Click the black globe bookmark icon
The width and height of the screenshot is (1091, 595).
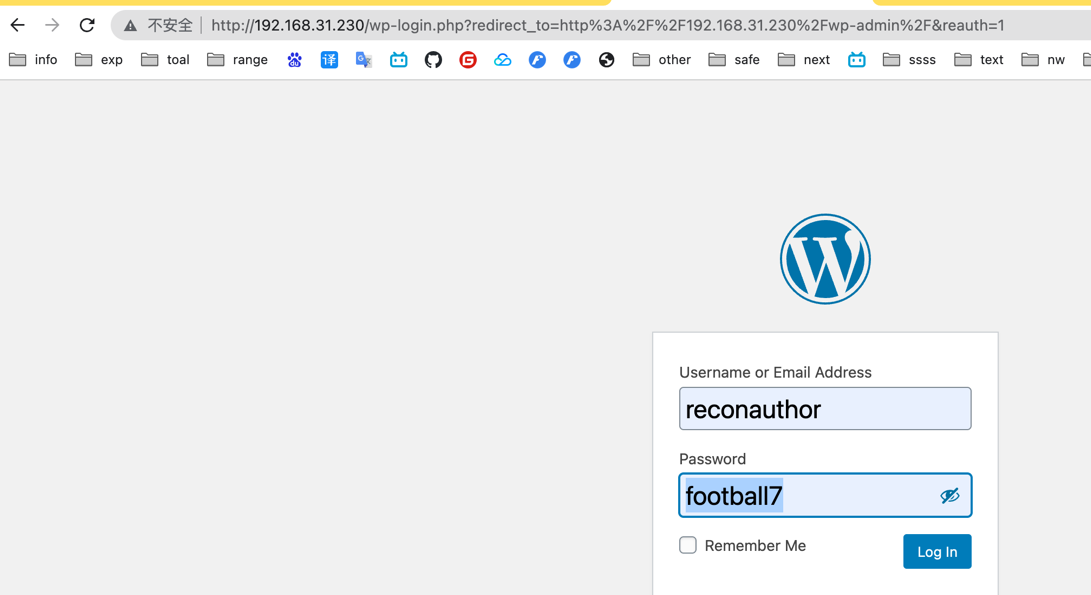click(x=606, y=60)
